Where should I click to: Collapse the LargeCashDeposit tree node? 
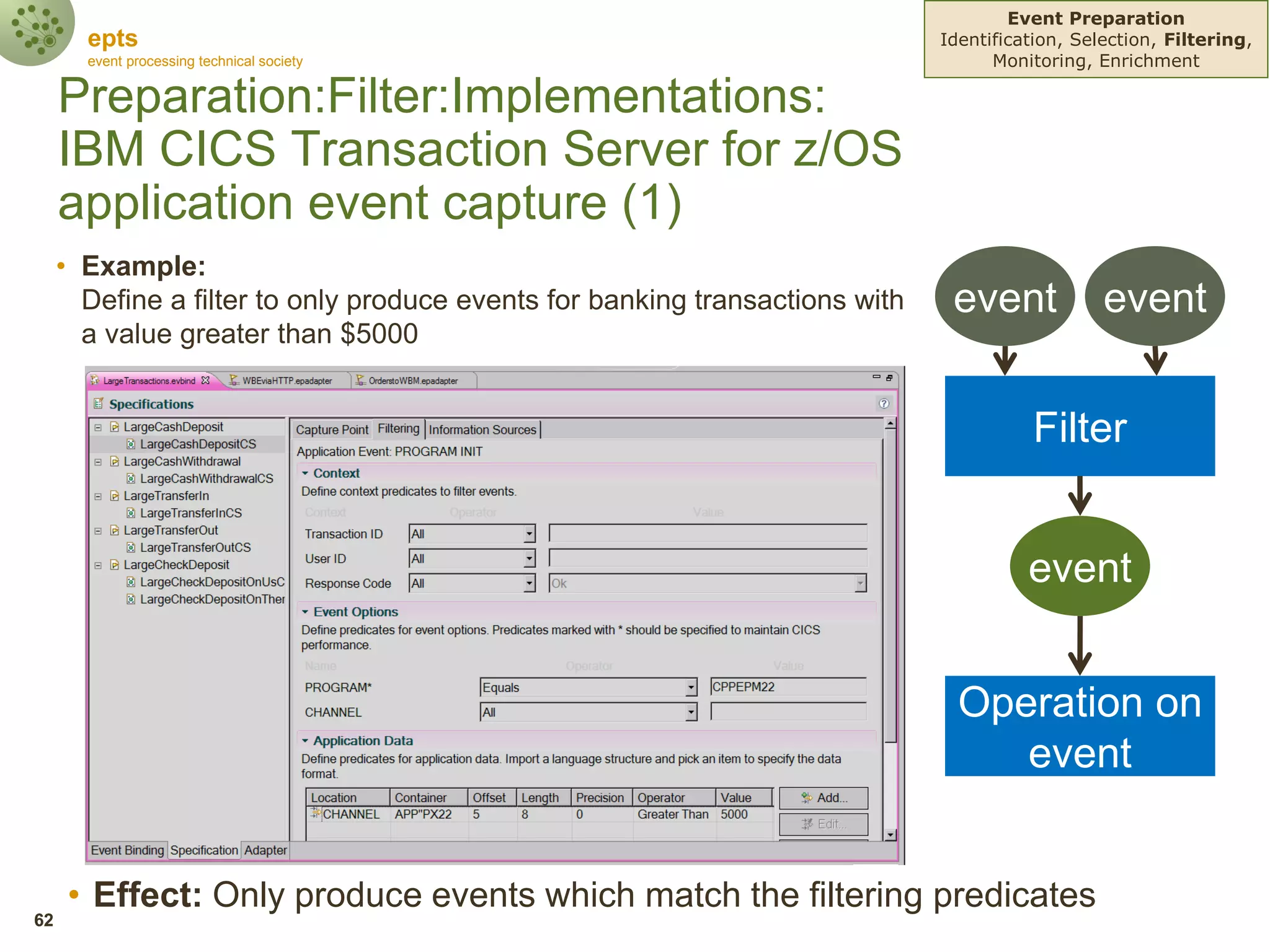pyautogui.click(x=98, y=427)
